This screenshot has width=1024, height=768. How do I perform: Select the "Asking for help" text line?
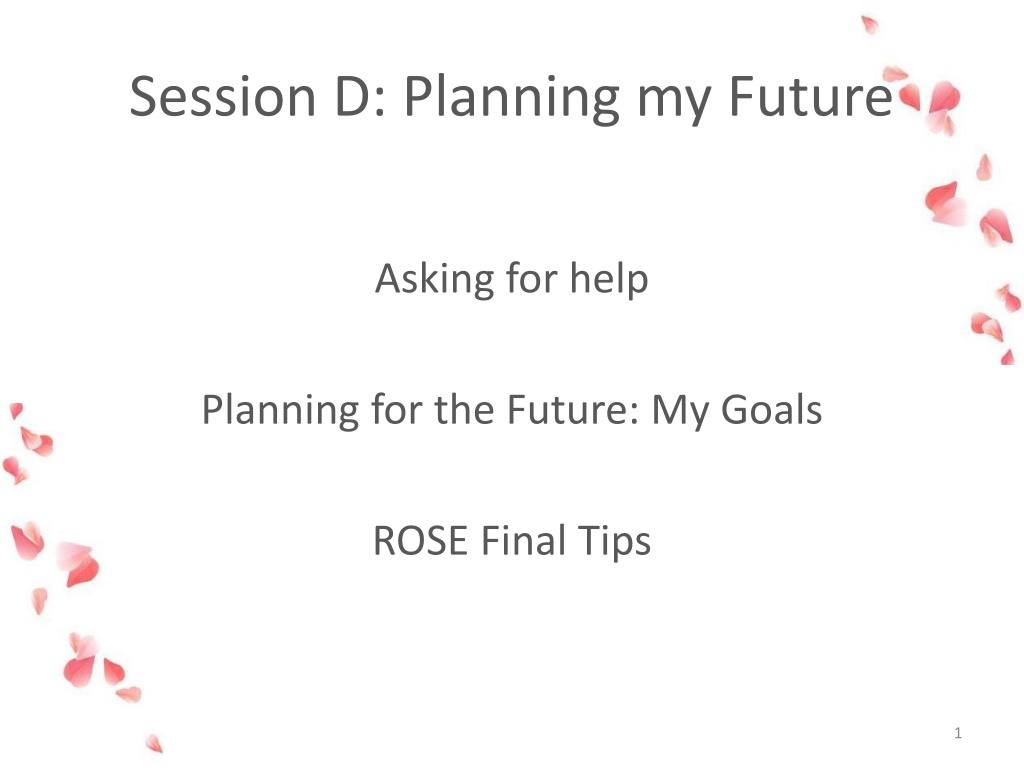pos(511,280)
